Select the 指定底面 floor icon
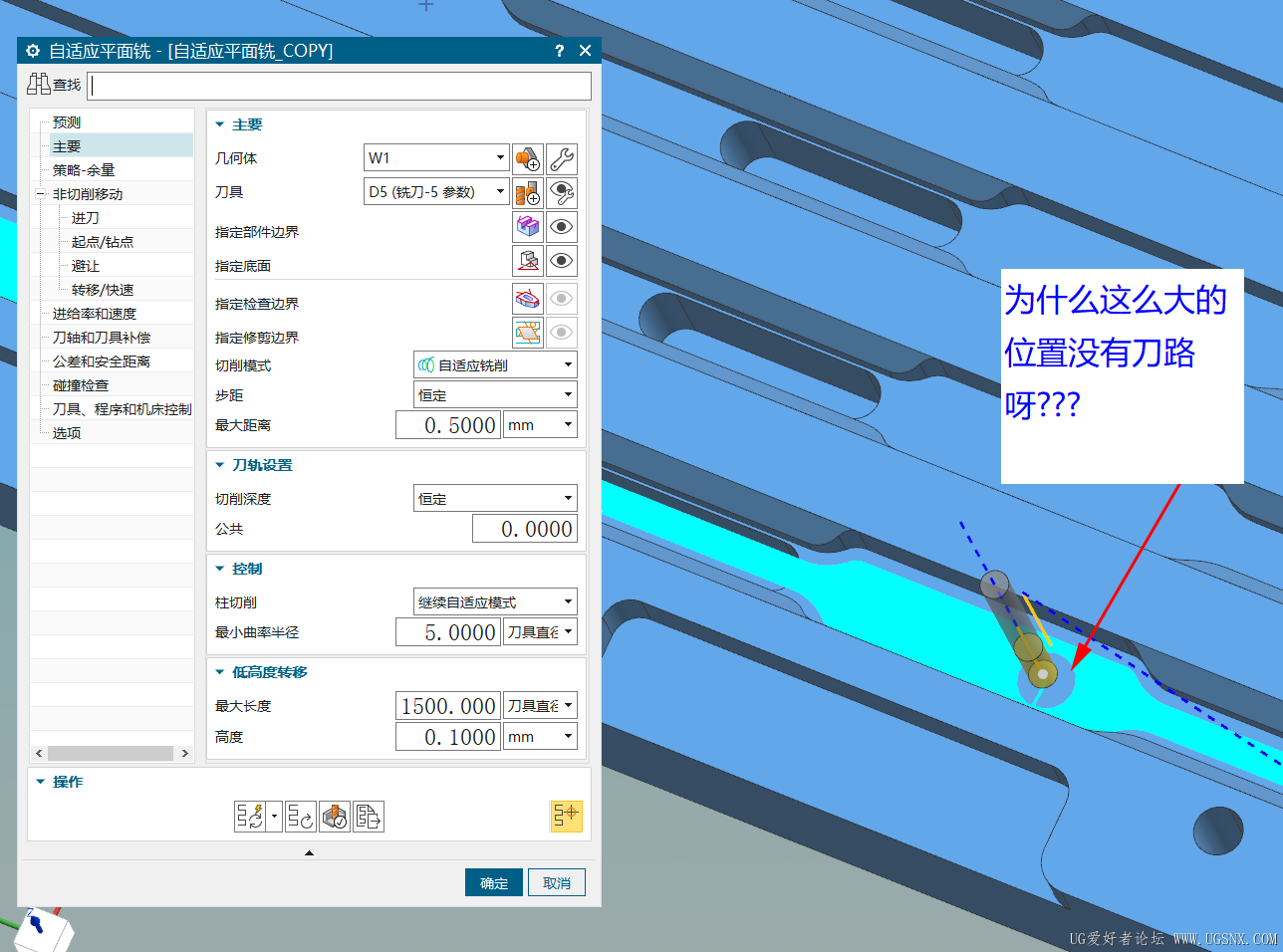The image size is (1283, 952). 528,261
